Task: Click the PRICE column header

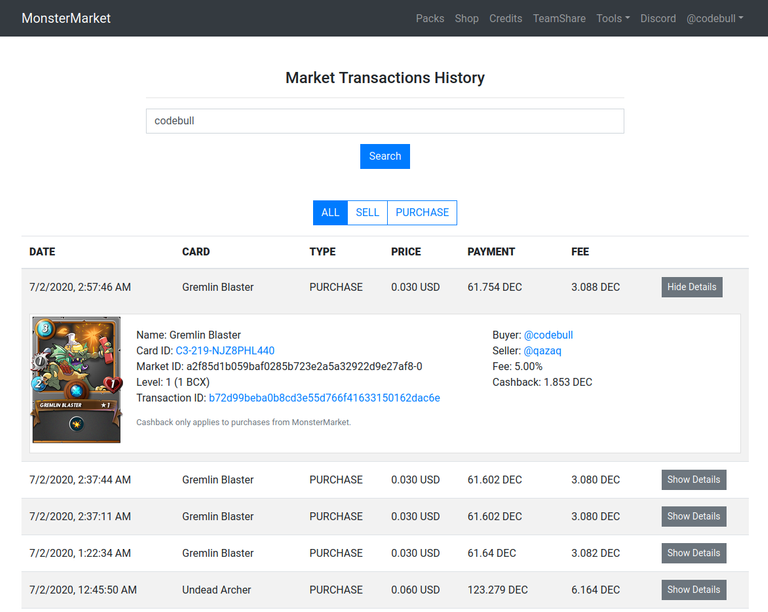Action: coord(406,252)
